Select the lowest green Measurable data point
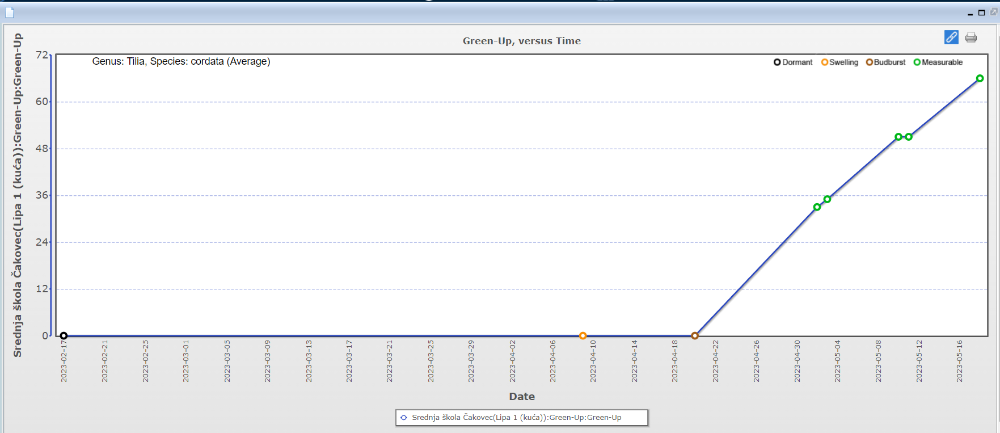This screenshot has height=433, width=1000. (x=817, y=207)
